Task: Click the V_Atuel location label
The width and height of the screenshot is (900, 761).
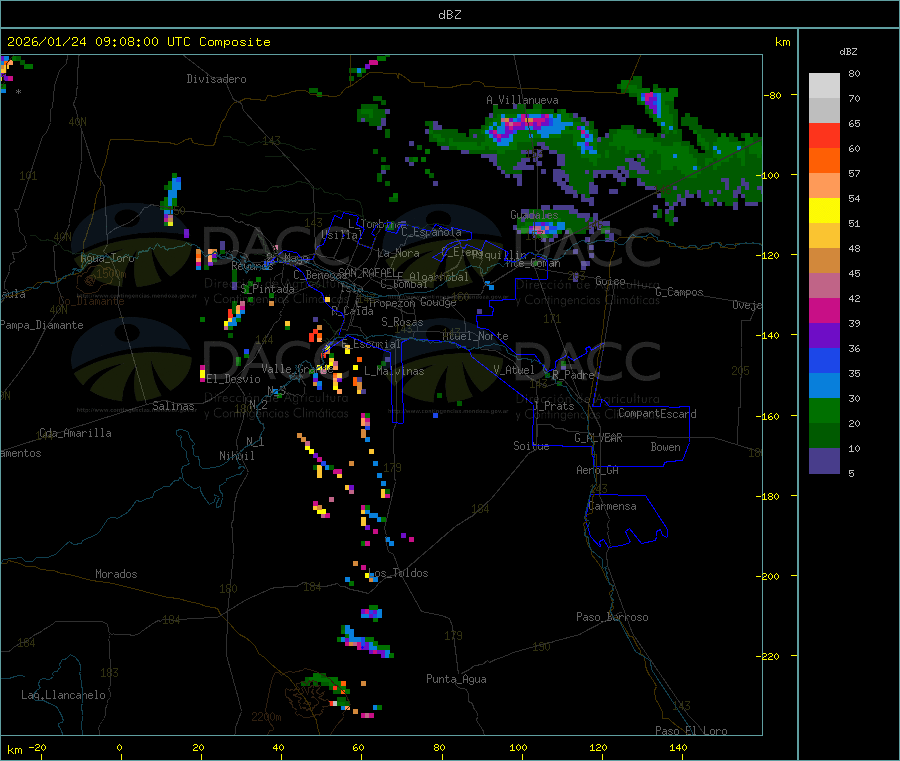Action: click(514, 370)
